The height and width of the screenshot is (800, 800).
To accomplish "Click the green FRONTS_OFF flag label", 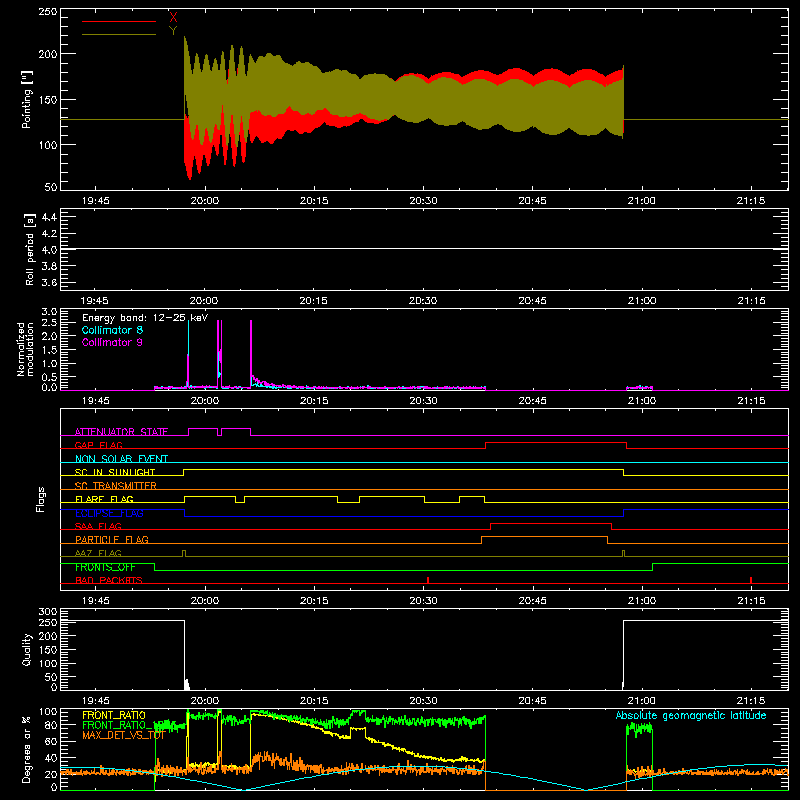I will [105, 567].
